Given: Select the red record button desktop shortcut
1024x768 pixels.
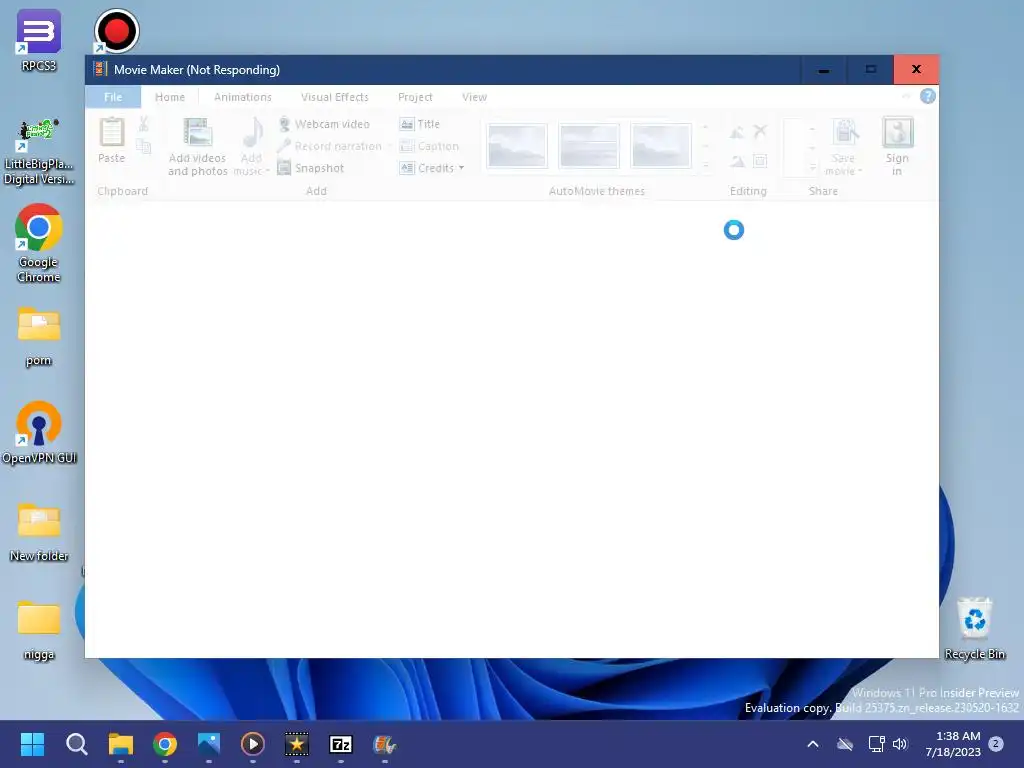Looking at the screenshot, I should (x=116, y=31).
